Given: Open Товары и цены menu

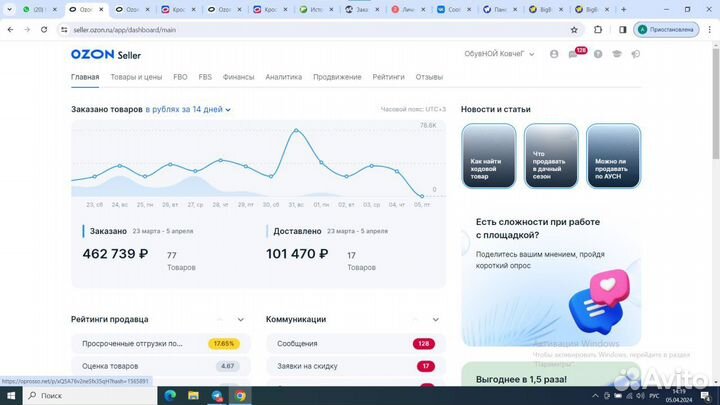Looking at the screenshot, I should 136,77.
